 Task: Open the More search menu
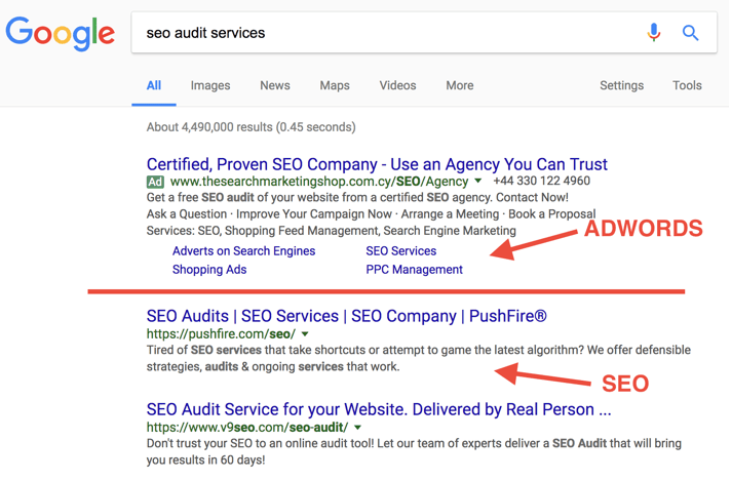(460, 86)
